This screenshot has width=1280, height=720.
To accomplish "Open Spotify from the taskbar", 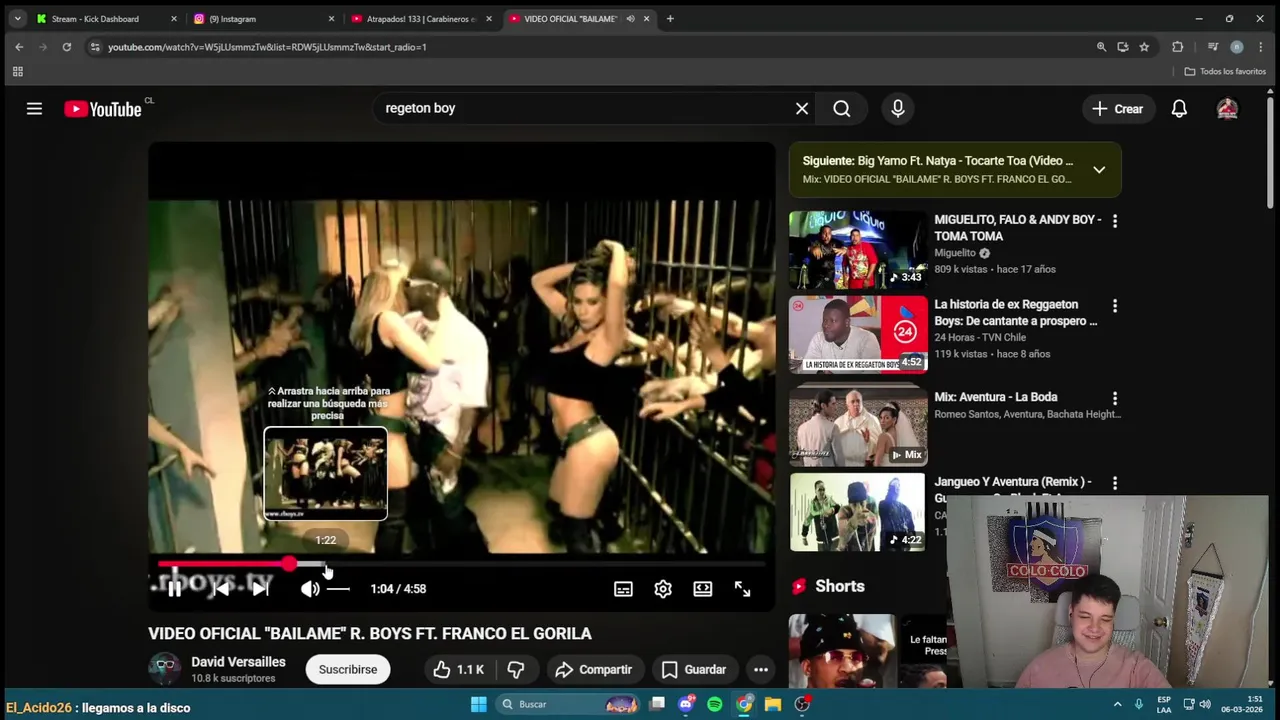I will 715,704.
